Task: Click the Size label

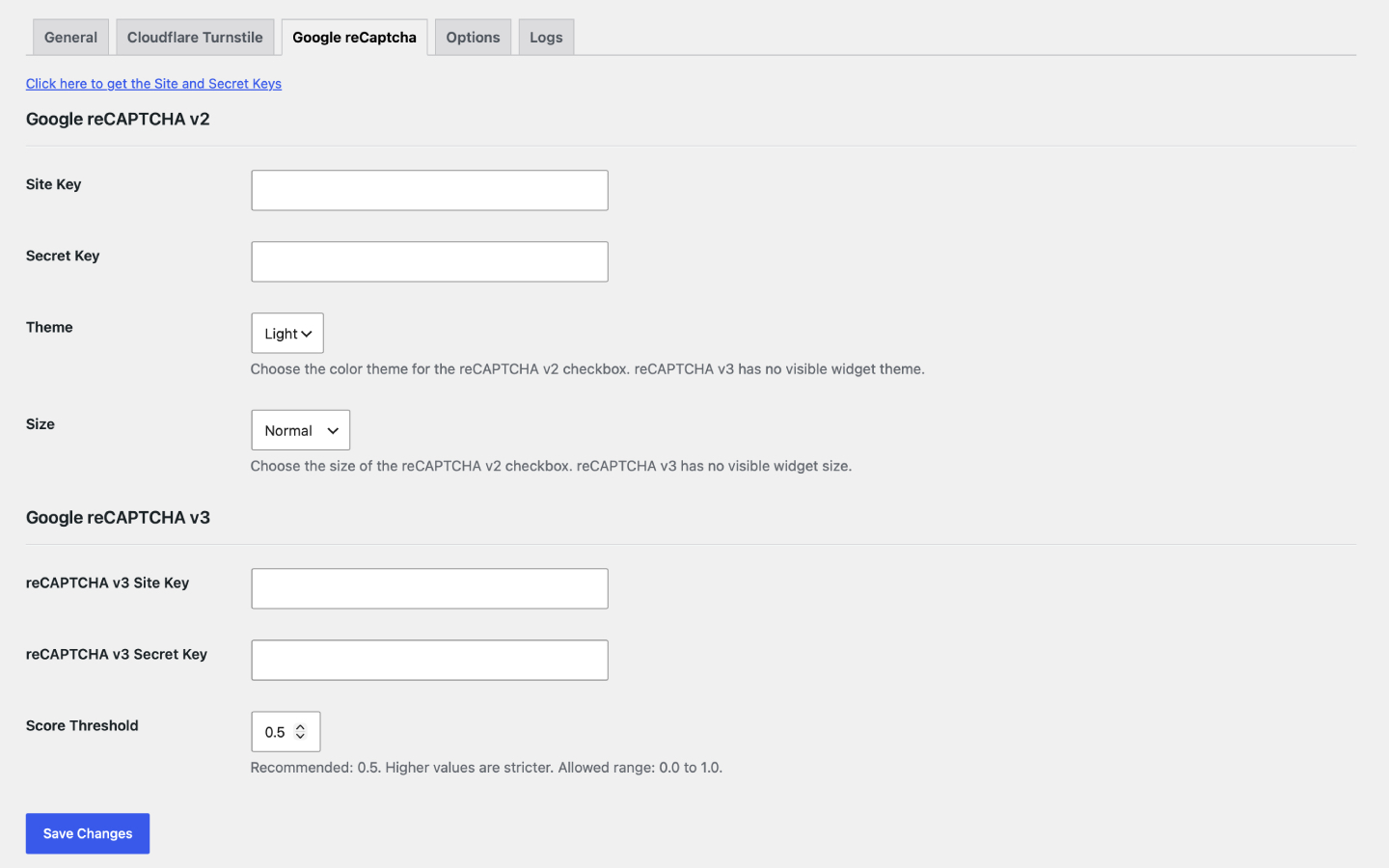Action: (41, 424)
